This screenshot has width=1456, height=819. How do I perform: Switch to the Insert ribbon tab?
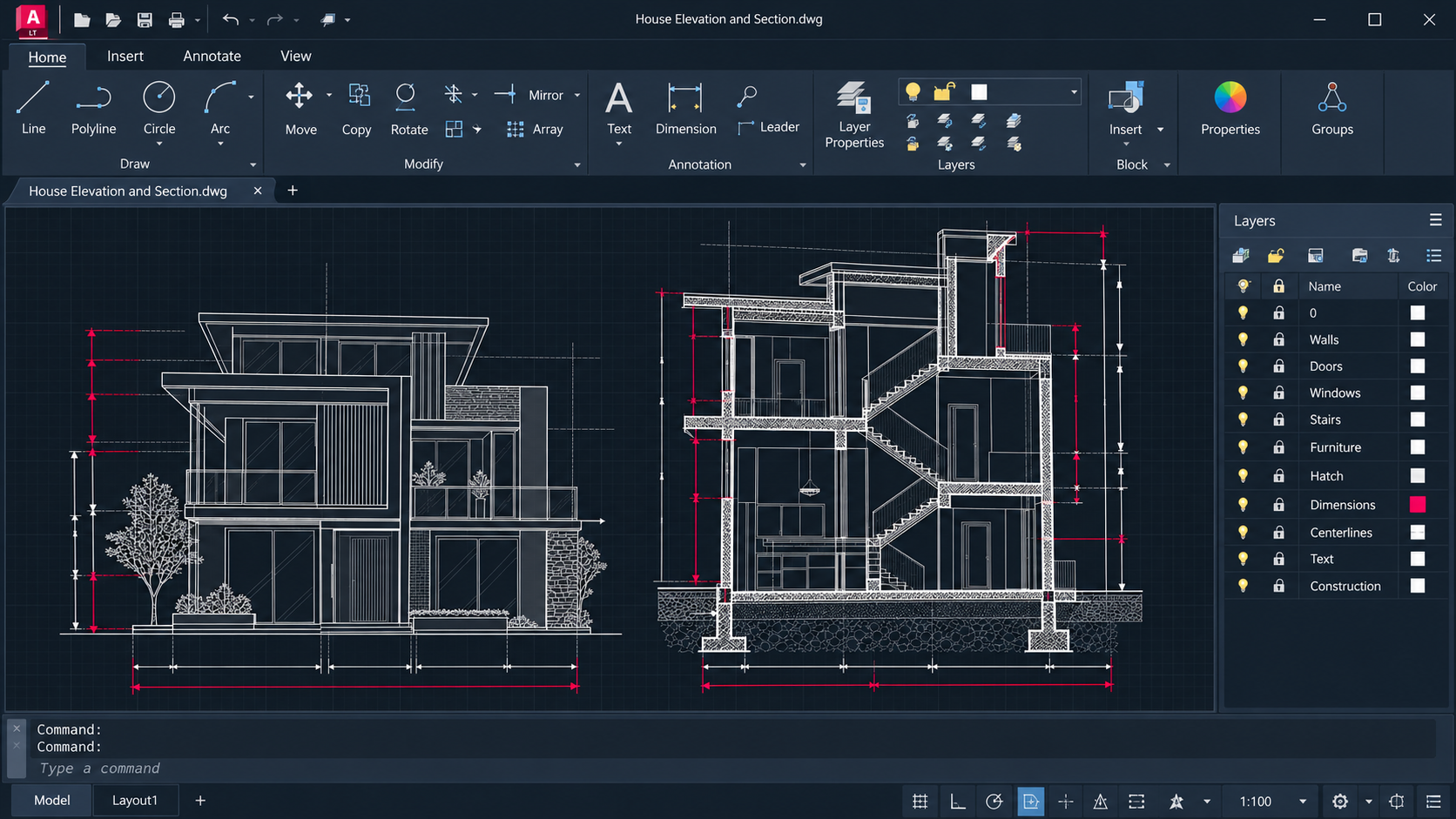[x=125, y=56]
